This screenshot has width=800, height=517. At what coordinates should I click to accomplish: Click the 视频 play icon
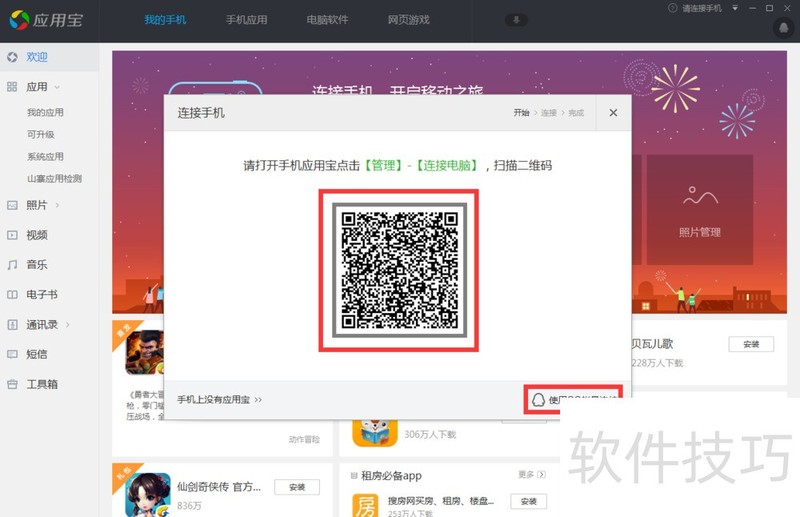(x=12, y=235)
